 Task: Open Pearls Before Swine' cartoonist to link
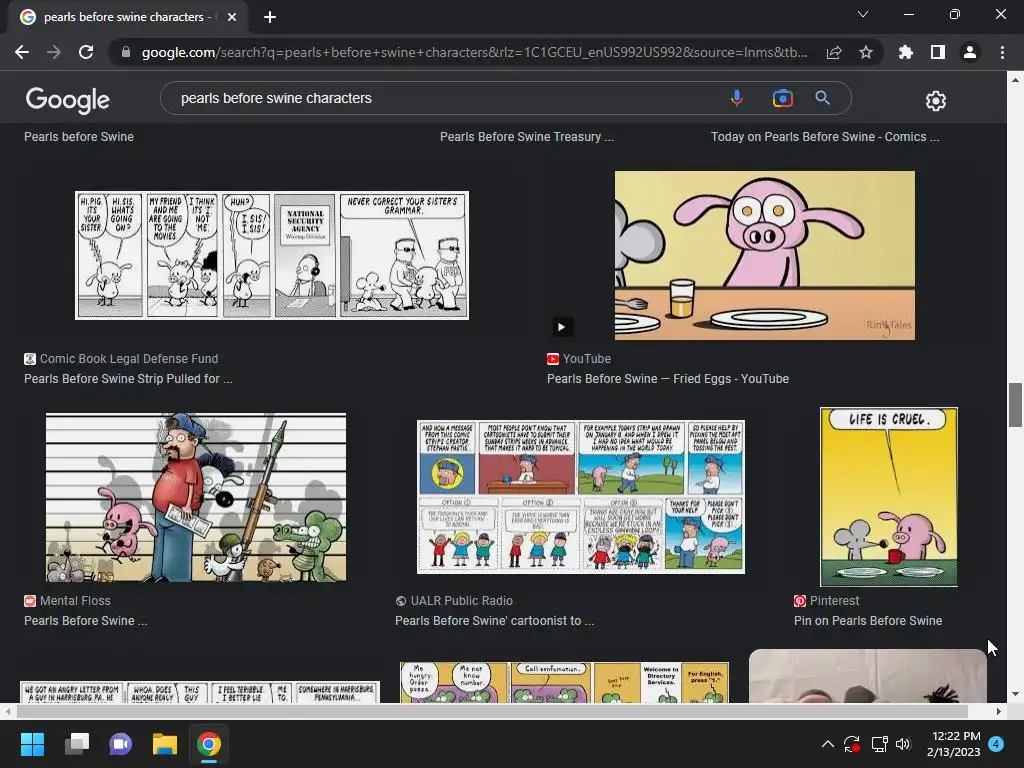coord(494,621)
